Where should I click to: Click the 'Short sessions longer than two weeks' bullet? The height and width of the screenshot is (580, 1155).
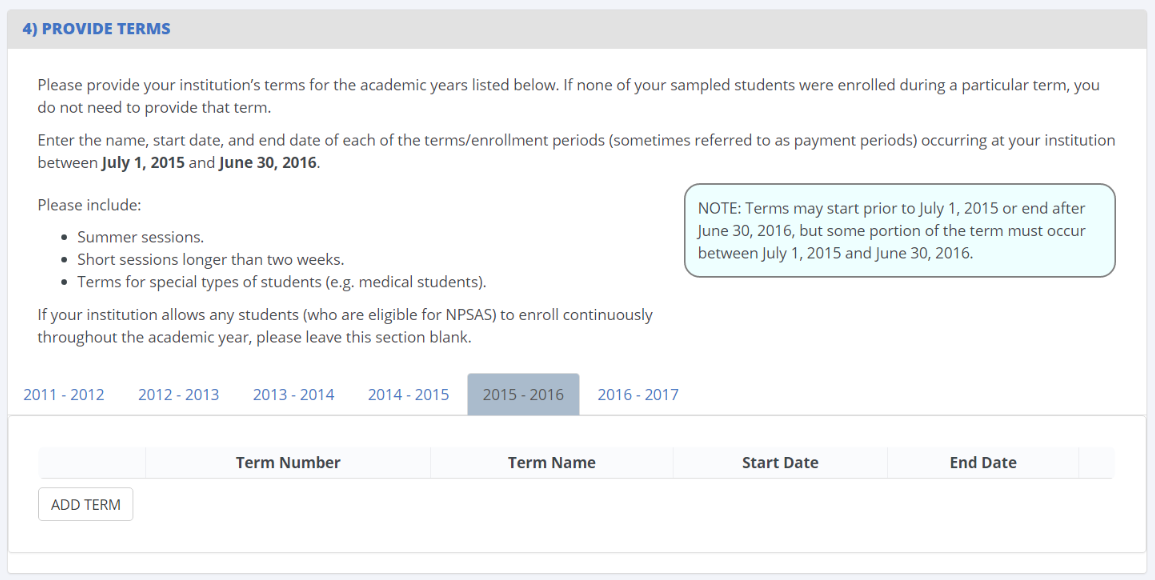tap(210, 259)
